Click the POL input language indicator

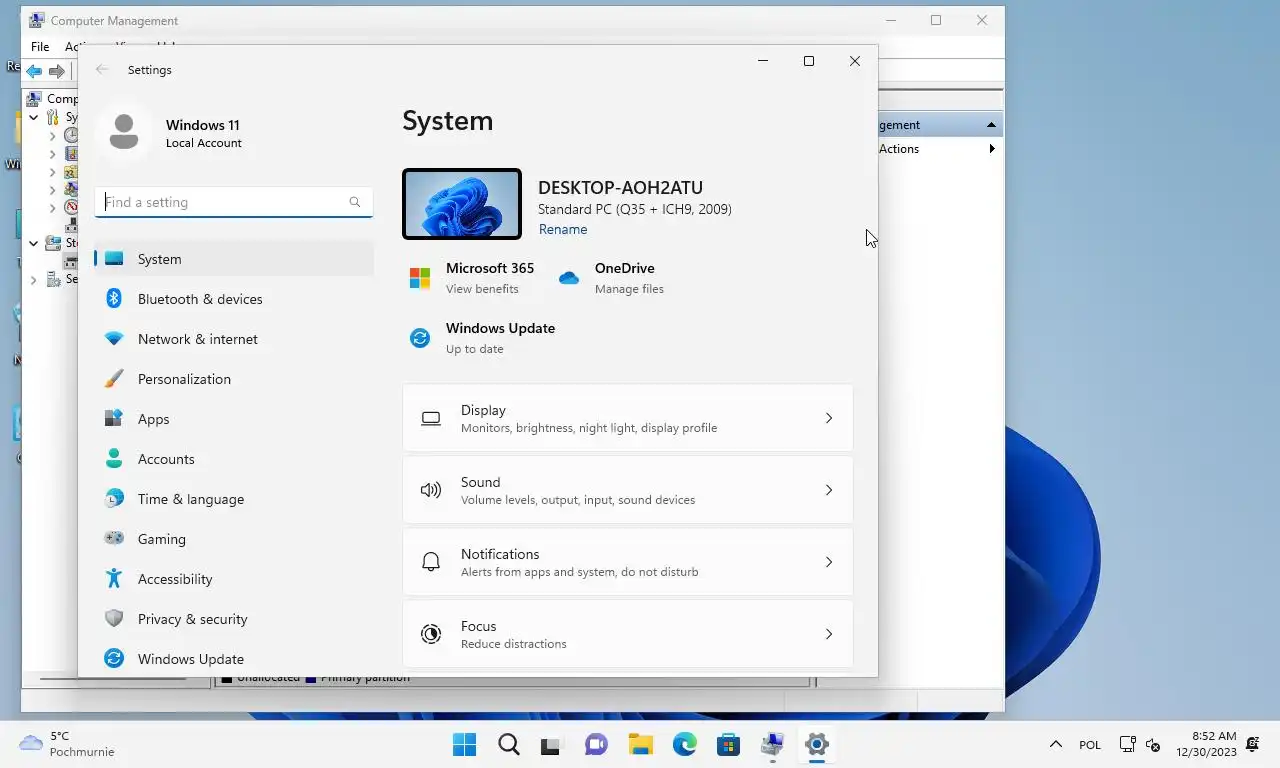[1090, 745]
